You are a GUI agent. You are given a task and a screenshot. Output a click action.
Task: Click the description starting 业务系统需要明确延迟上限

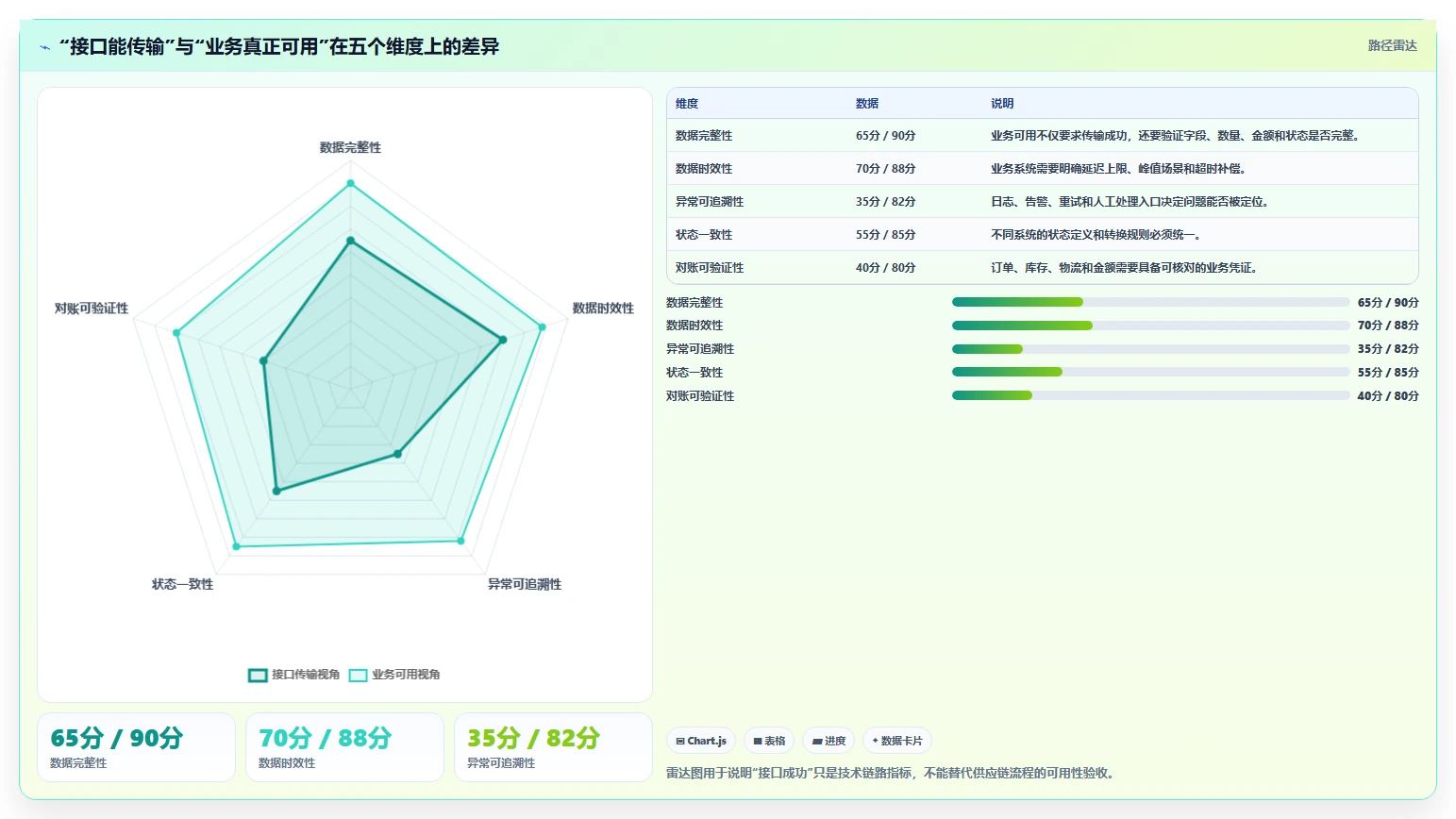1120,169
